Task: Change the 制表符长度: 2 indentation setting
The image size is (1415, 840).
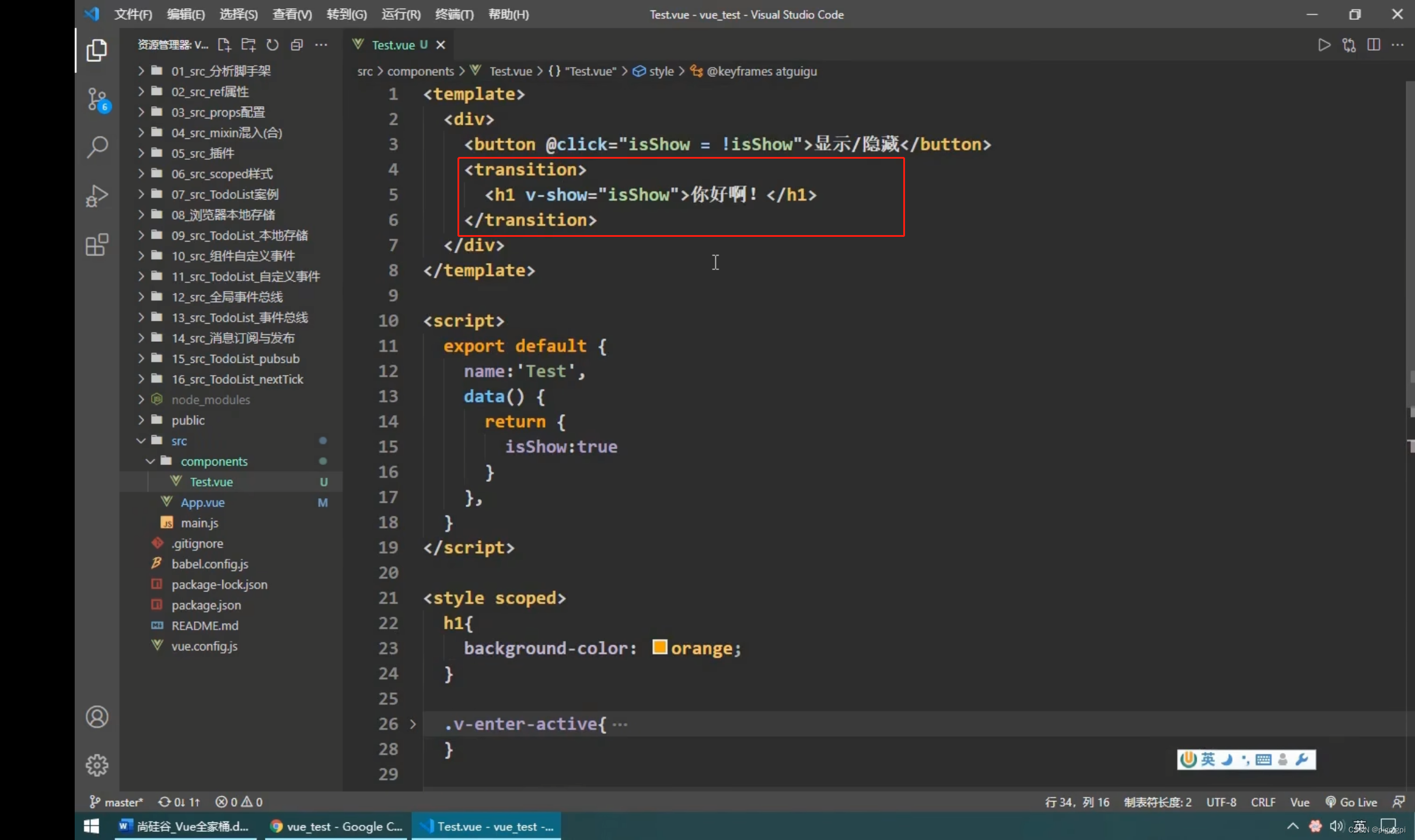Action: (1158, 802)
